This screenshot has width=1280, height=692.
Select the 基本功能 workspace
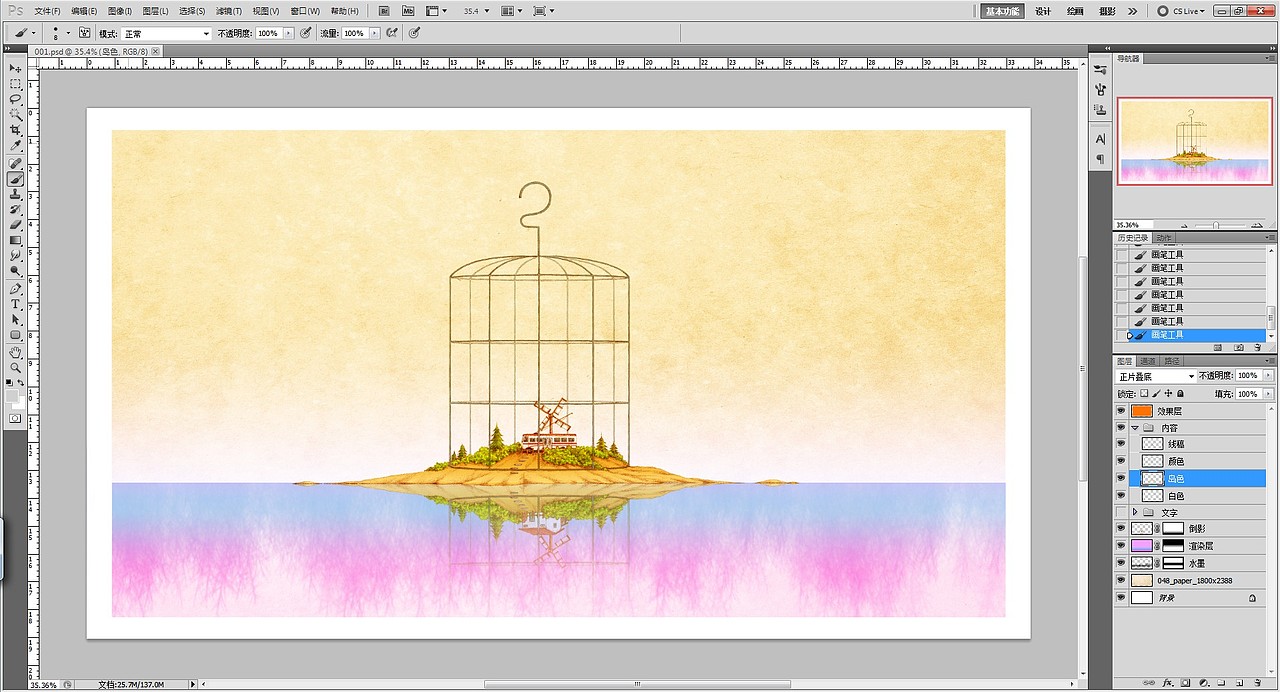click(x=1001, y=11)
